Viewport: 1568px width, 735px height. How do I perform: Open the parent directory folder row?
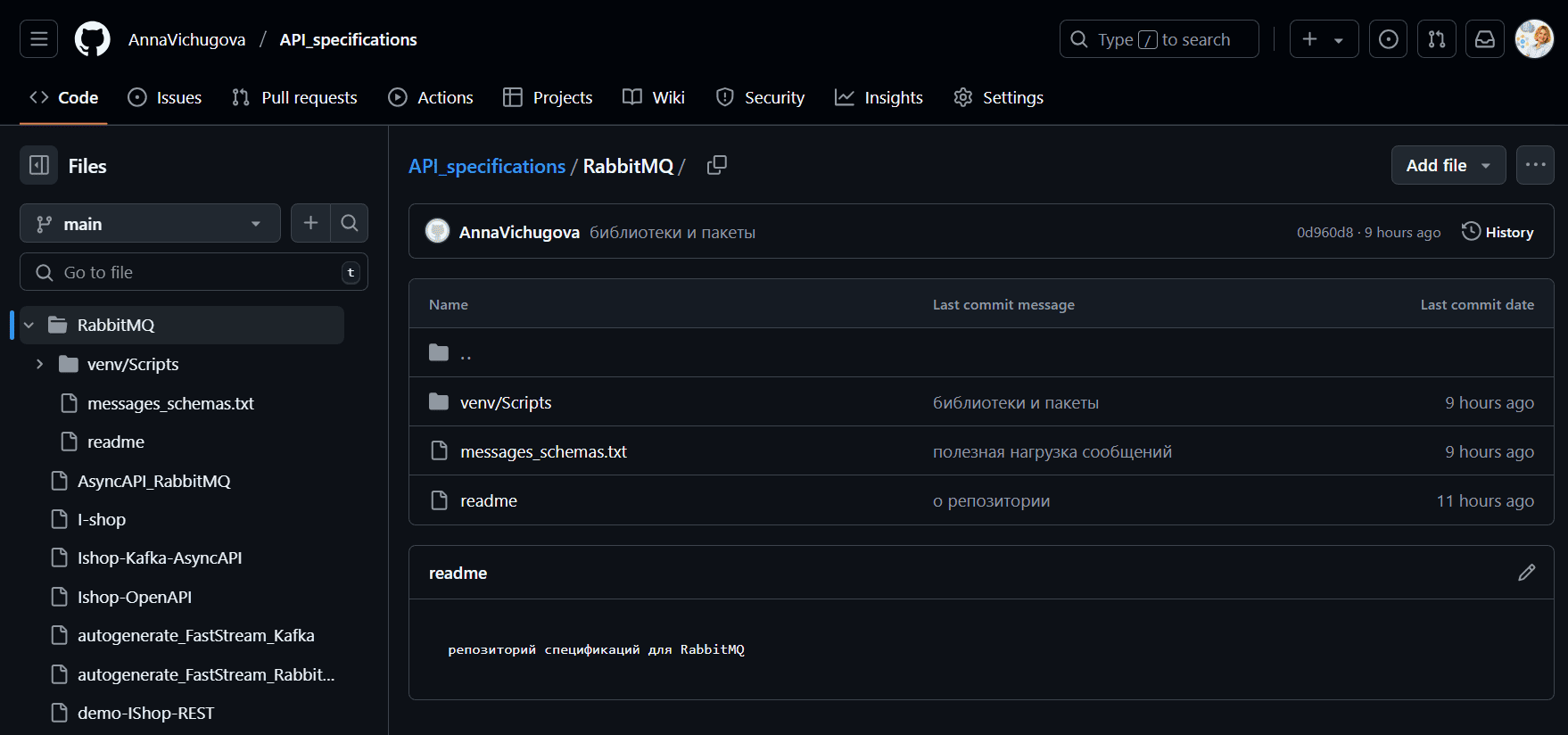pos(981,352)
